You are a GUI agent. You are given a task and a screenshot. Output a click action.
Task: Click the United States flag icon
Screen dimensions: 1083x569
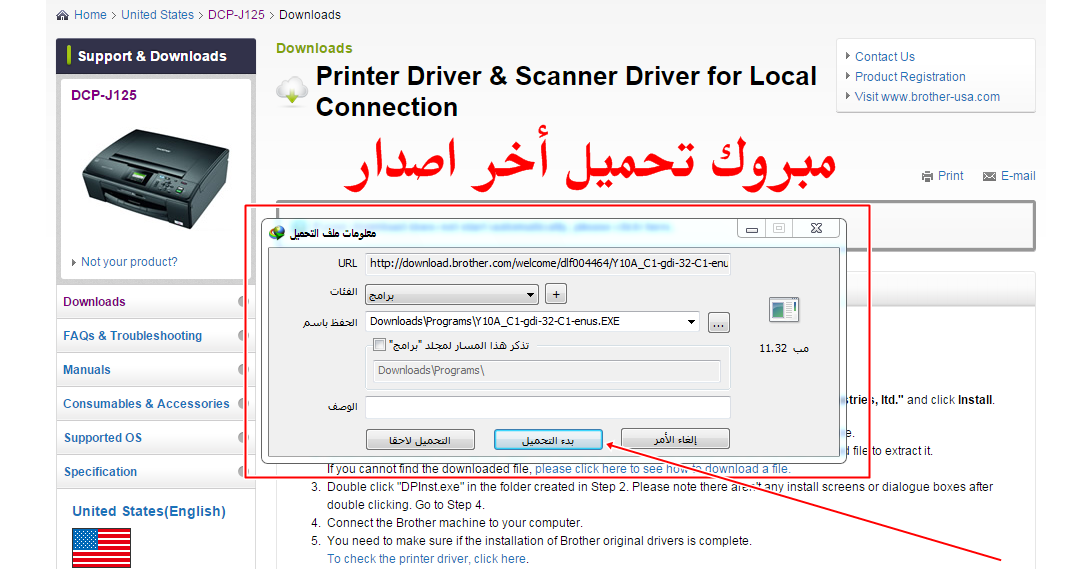pos(102,548)
